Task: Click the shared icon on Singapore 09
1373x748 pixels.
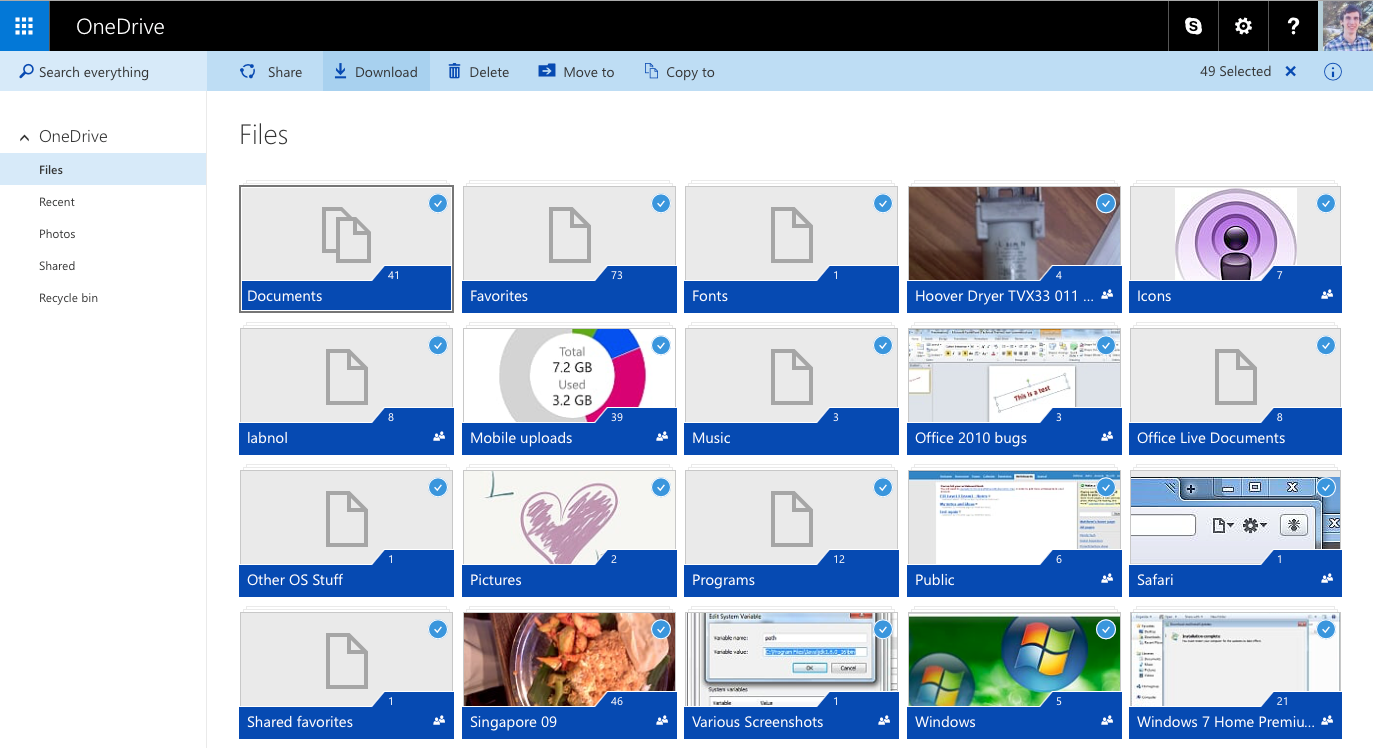Action: [x=661, y=721]
